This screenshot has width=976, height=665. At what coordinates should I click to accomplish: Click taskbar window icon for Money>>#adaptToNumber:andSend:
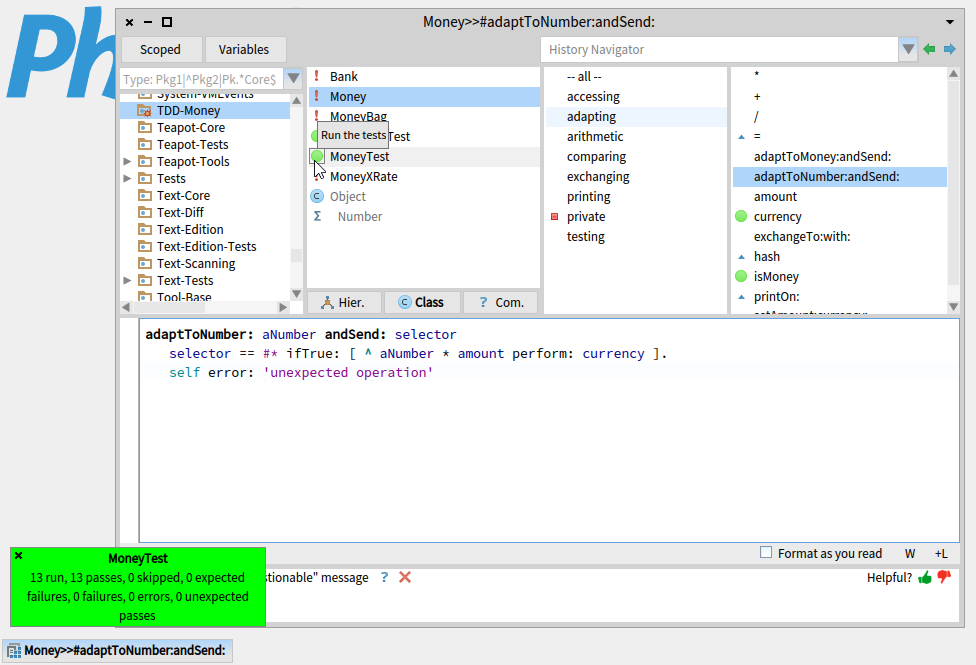click(x=14, y=651)
